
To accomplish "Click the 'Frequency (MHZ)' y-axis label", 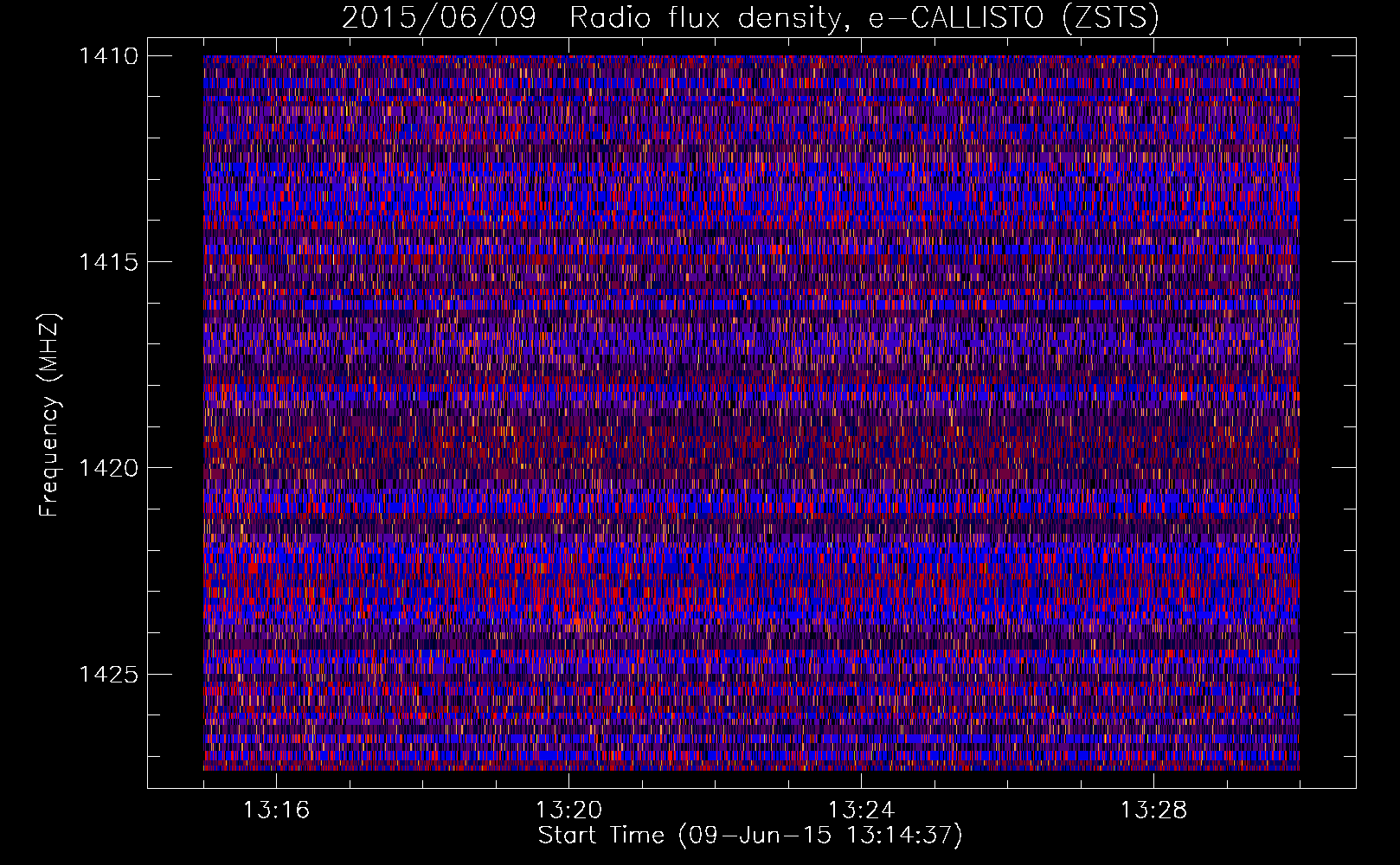I will point(49,415).
